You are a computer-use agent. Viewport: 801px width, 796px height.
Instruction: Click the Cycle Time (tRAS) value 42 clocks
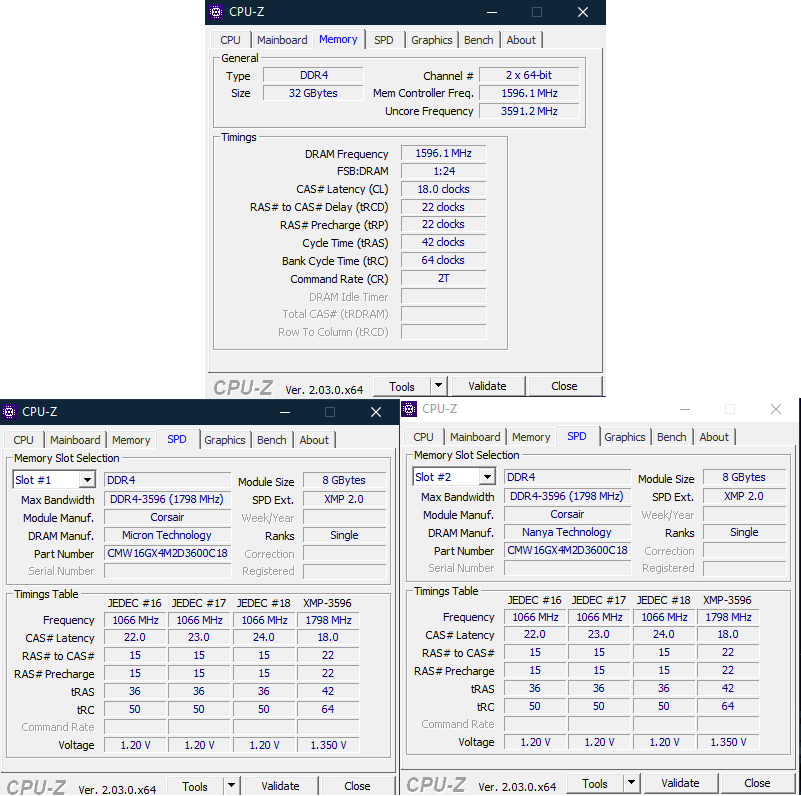(x=443, y=242)
